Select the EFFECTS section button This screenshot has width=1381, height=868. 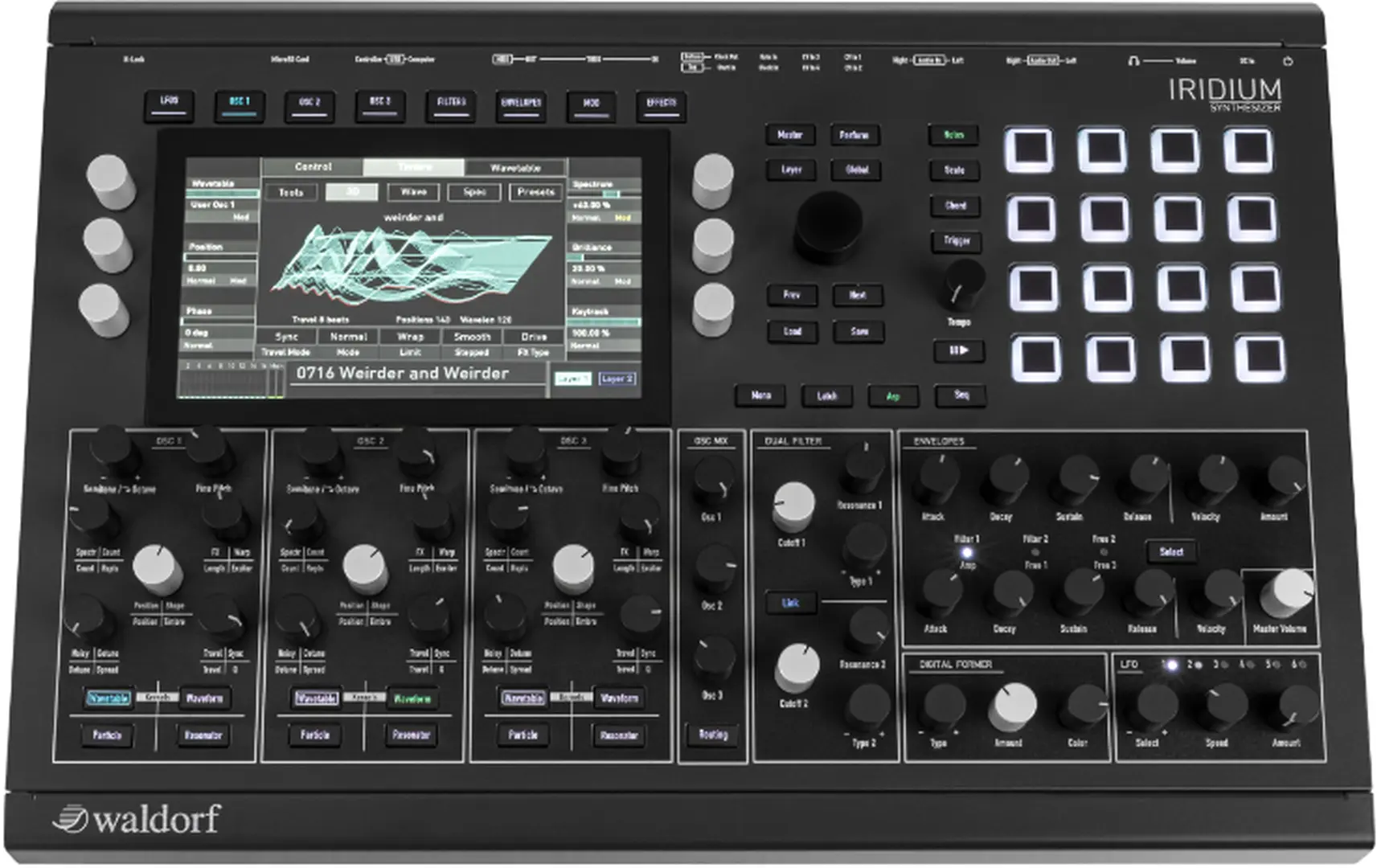point(661,103)
